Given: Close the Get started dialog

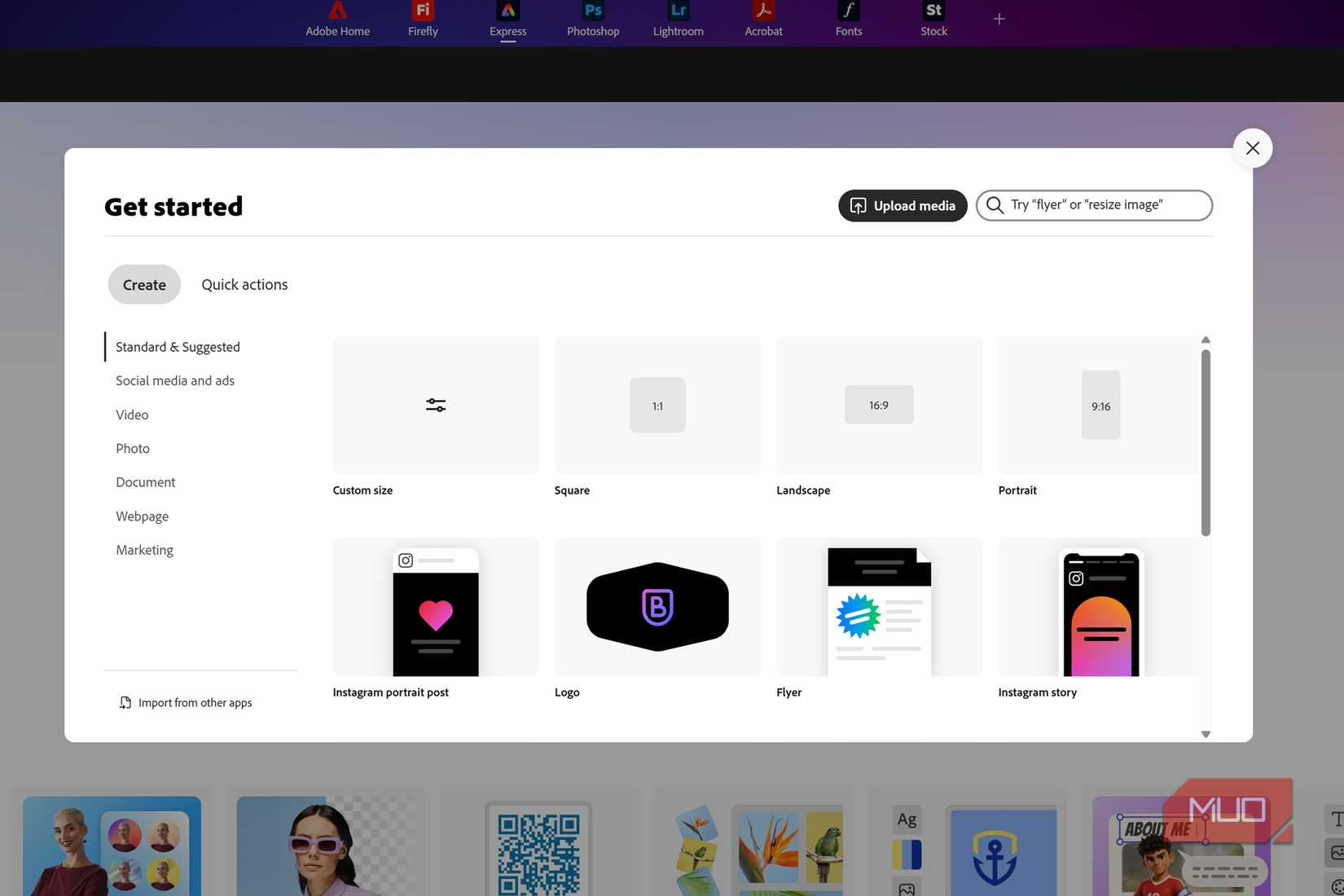Looking at the screenshot, I should click(1252, 148).
